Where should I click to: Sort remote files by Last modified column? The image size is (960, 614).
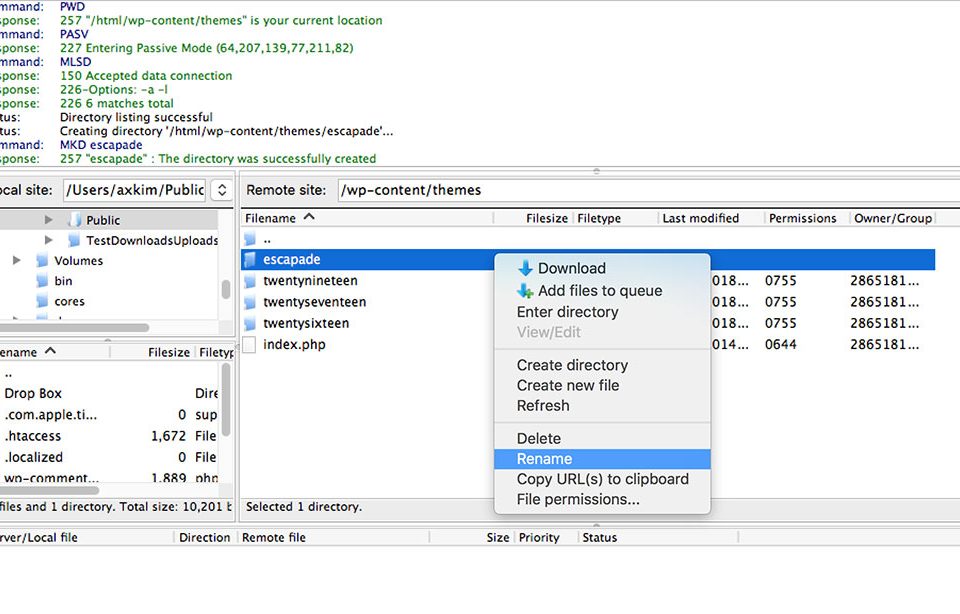[x=700, y=218]
